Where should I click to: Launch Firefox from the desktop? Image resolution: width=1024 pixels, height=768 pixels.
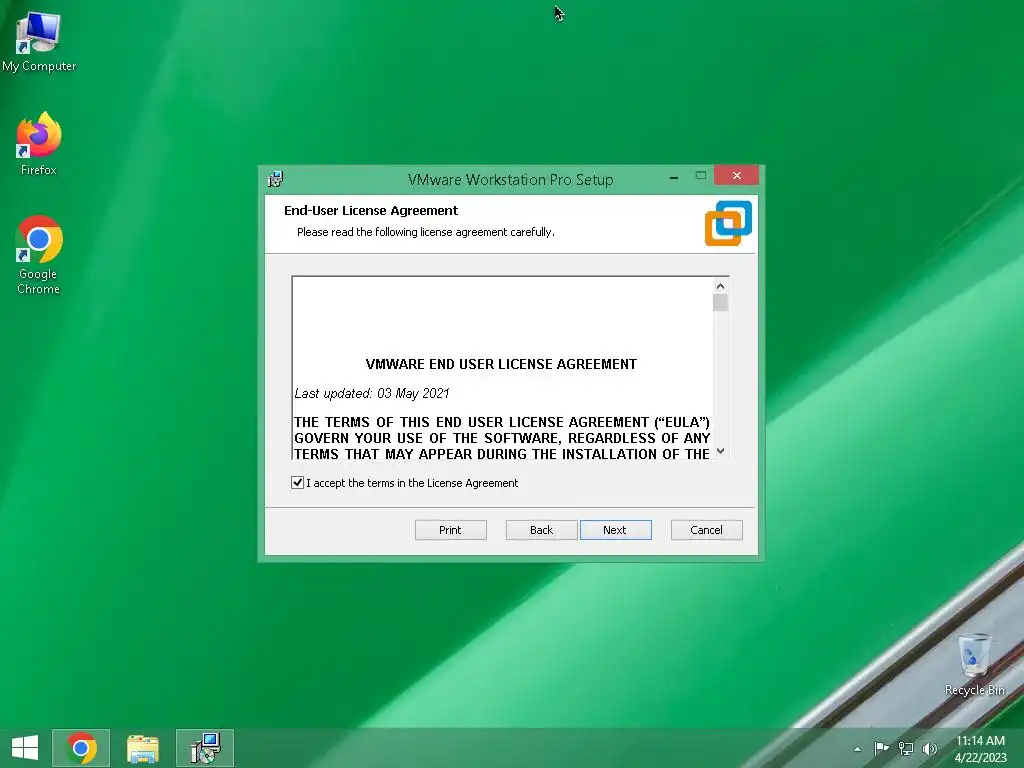39,143
